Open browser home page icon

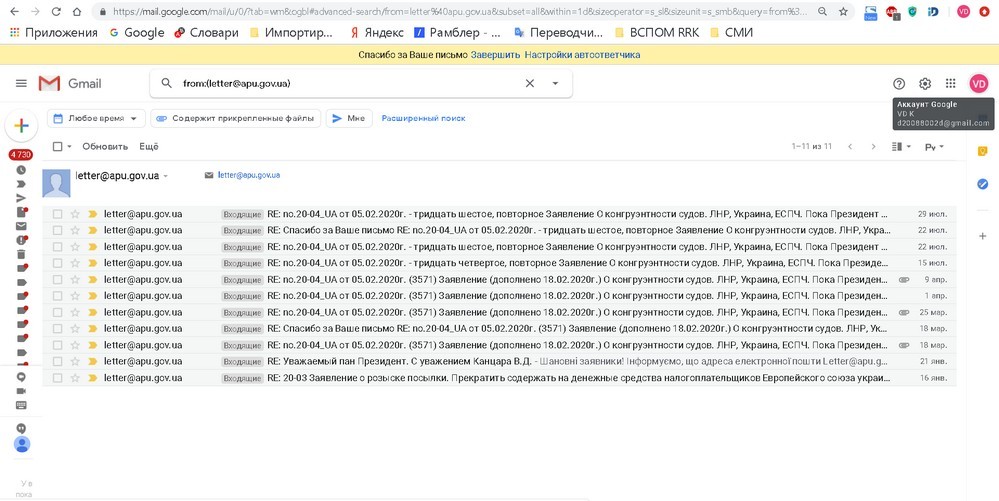(76, 11)
